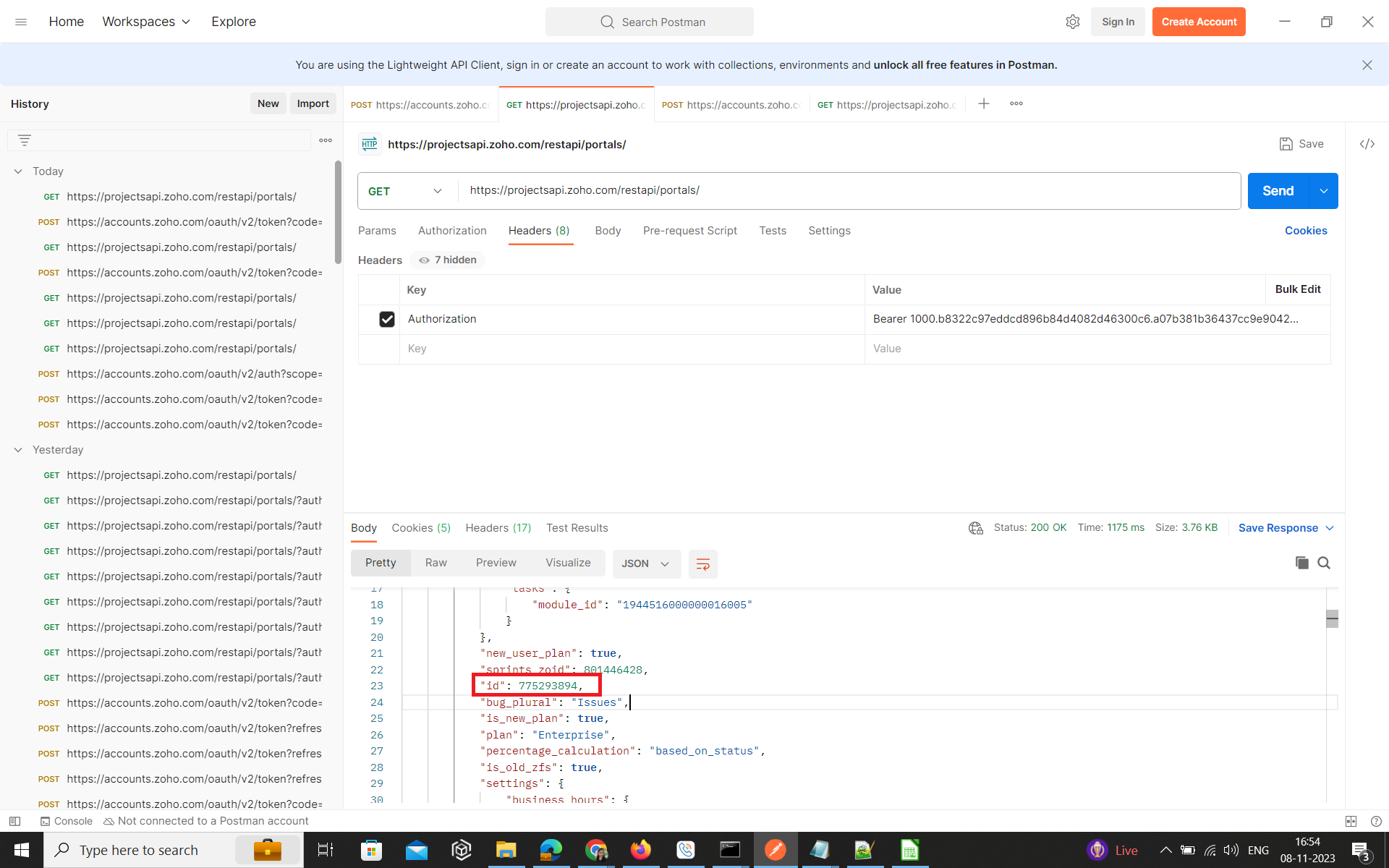
Task: Collapse the Today history group
Action: (x=18, y=171)
